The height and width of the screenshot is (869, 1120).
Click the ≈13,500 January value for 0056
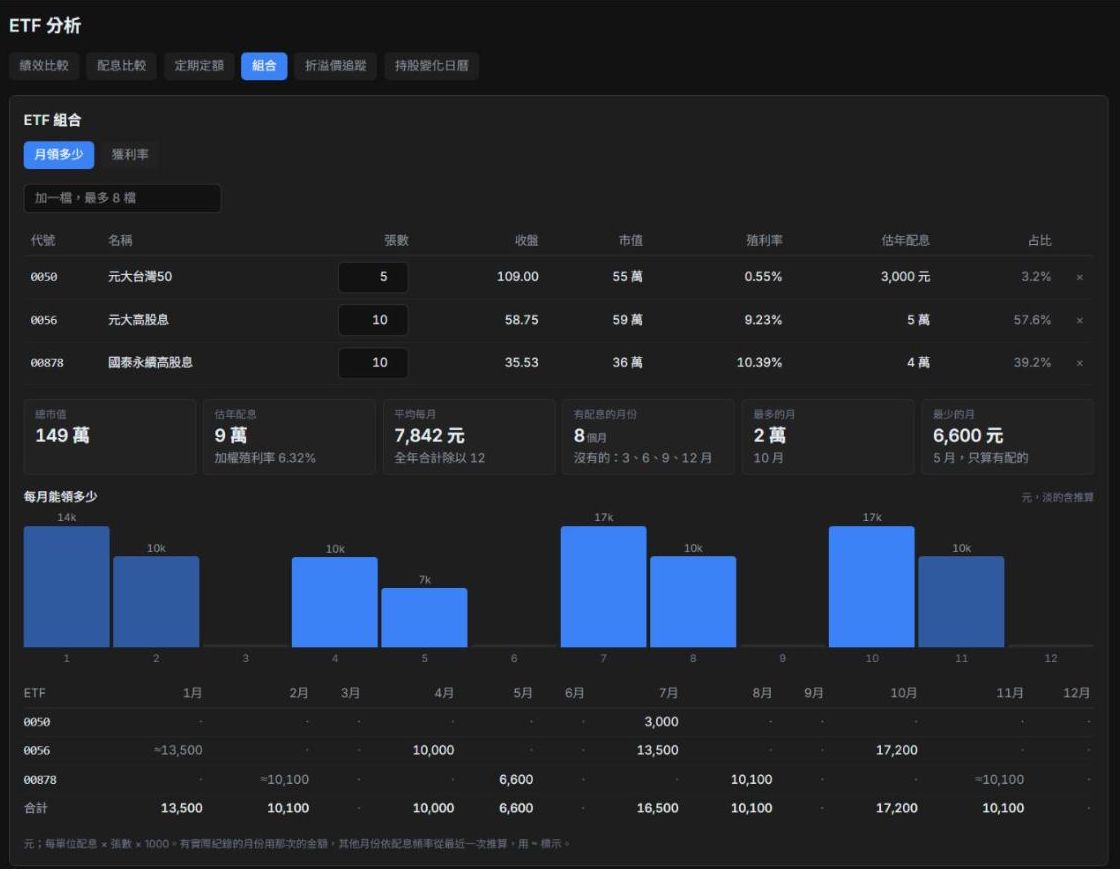[178, 750]
